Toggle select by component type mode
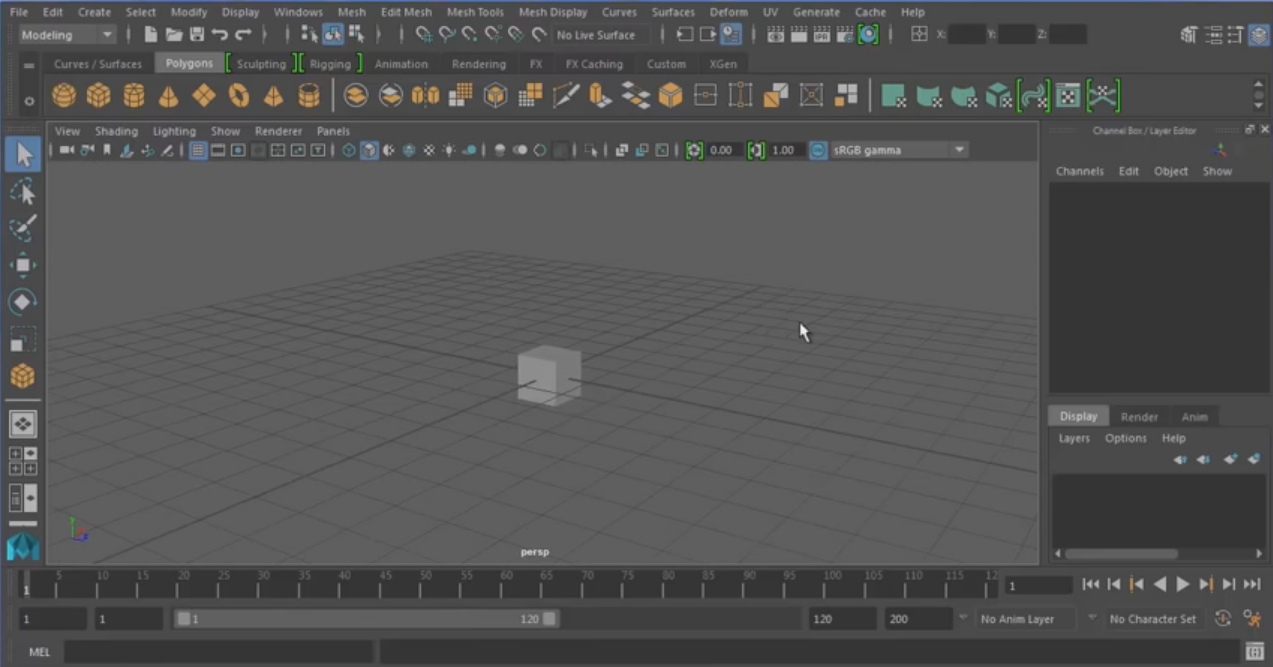Image resolution: width=1273 pixels, height=667 pixels. coord(356,34)
